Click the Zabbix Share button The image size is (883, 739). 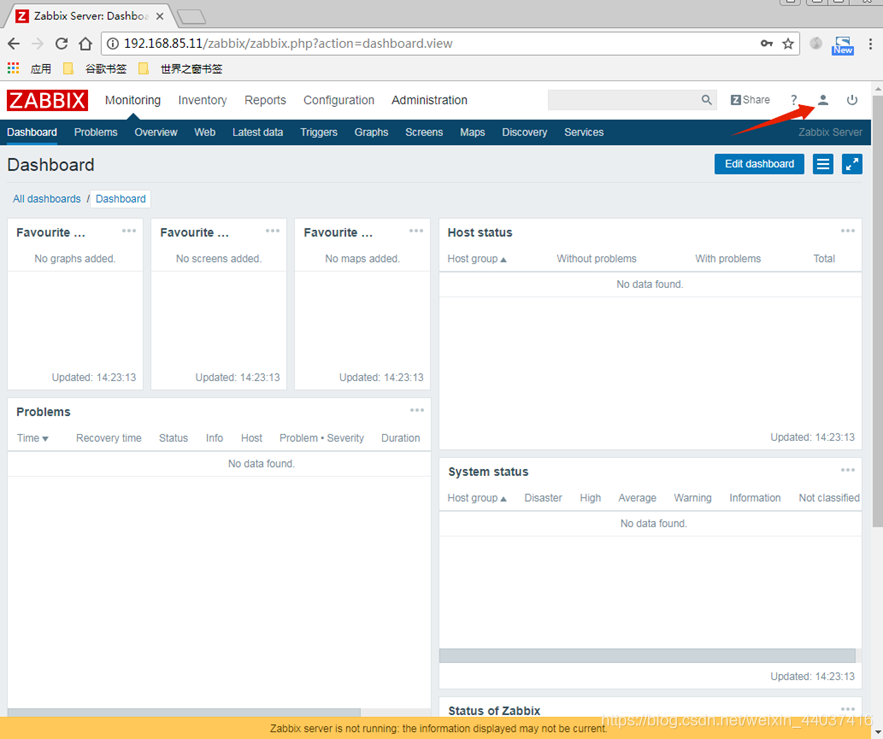(750, 100)
